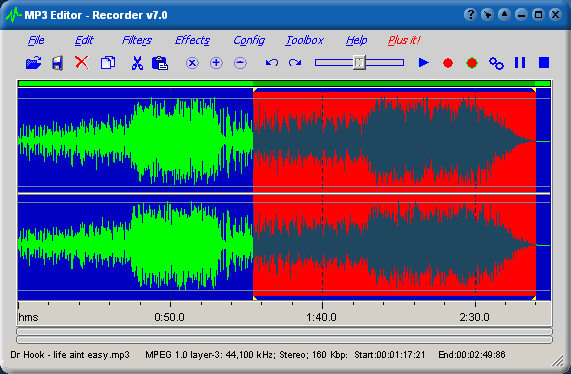This screenshot has width=571, height=374.
Task: Click the circled minus zoom out icon
Action: [x=240, y=63]
